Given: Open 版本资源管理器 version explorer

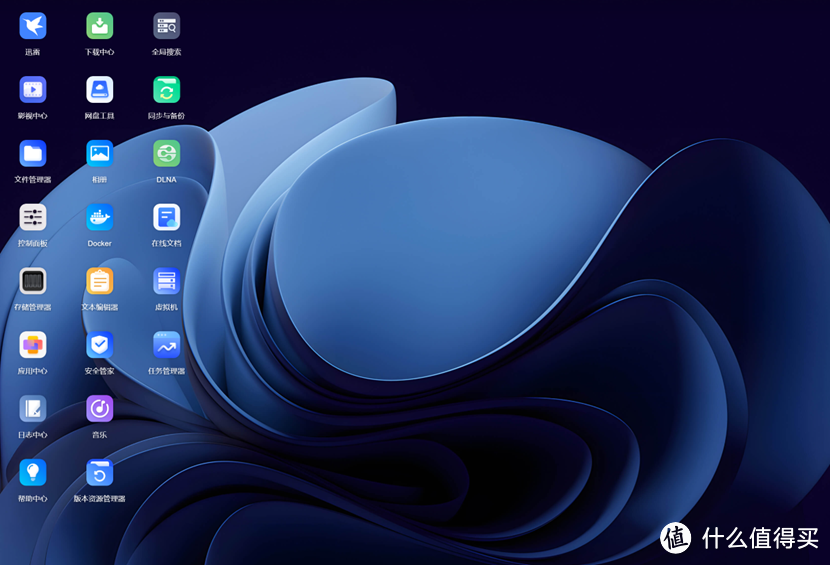Looking at the screenshot, I should (x=100, y=472).
